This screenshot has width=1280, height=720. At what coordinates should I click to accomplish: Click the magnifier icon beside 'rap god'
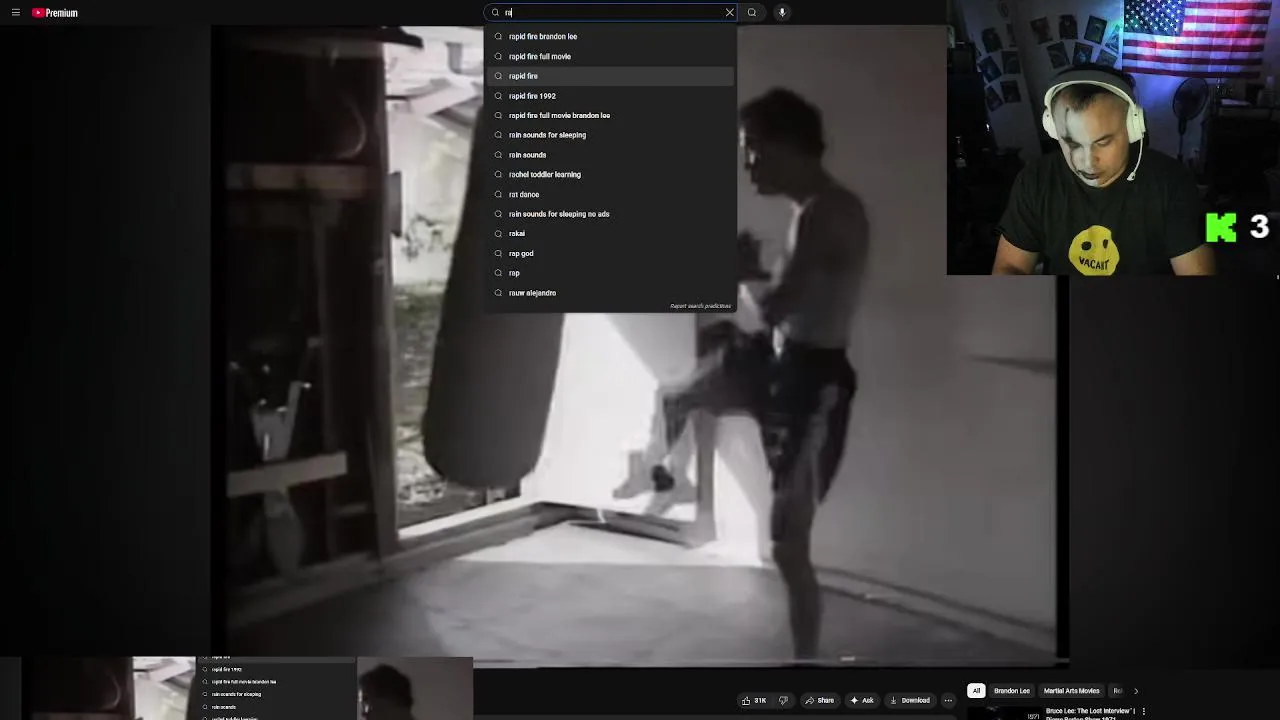[498, 253]
